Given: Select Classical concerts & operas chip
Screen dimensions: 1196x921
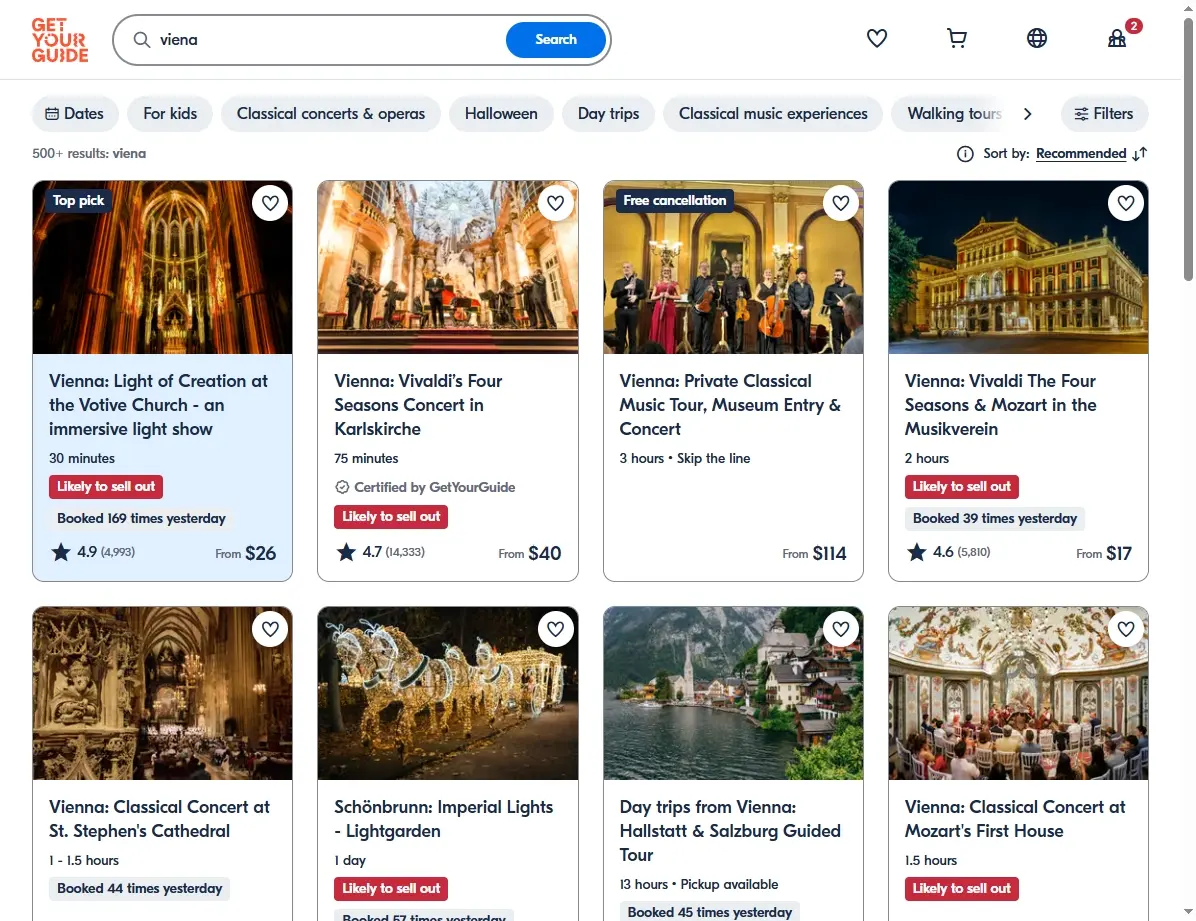Looking at the screenshot, I should tap(331, 114).
